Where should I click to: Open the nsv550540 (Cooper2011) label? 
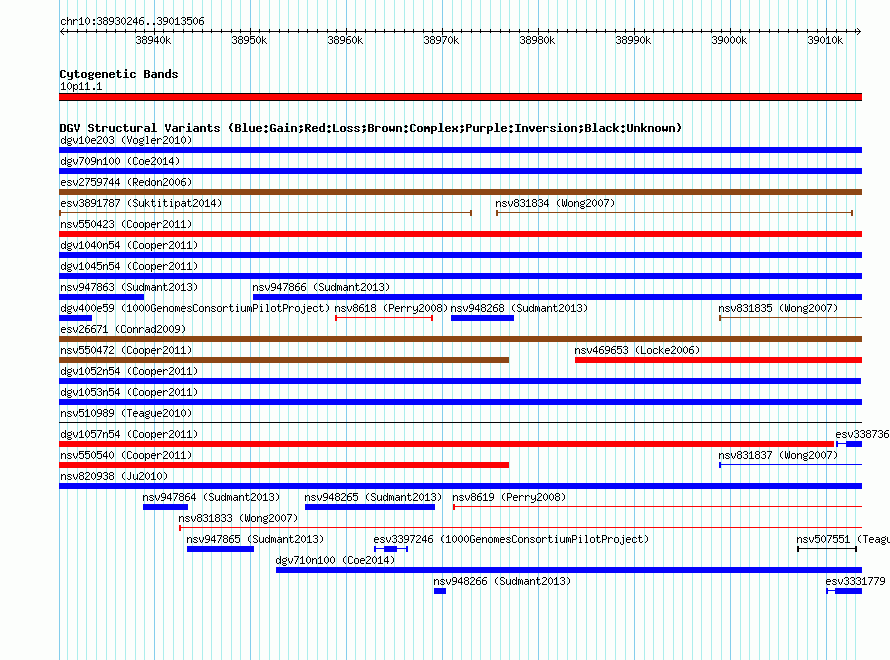pos(126,455)
